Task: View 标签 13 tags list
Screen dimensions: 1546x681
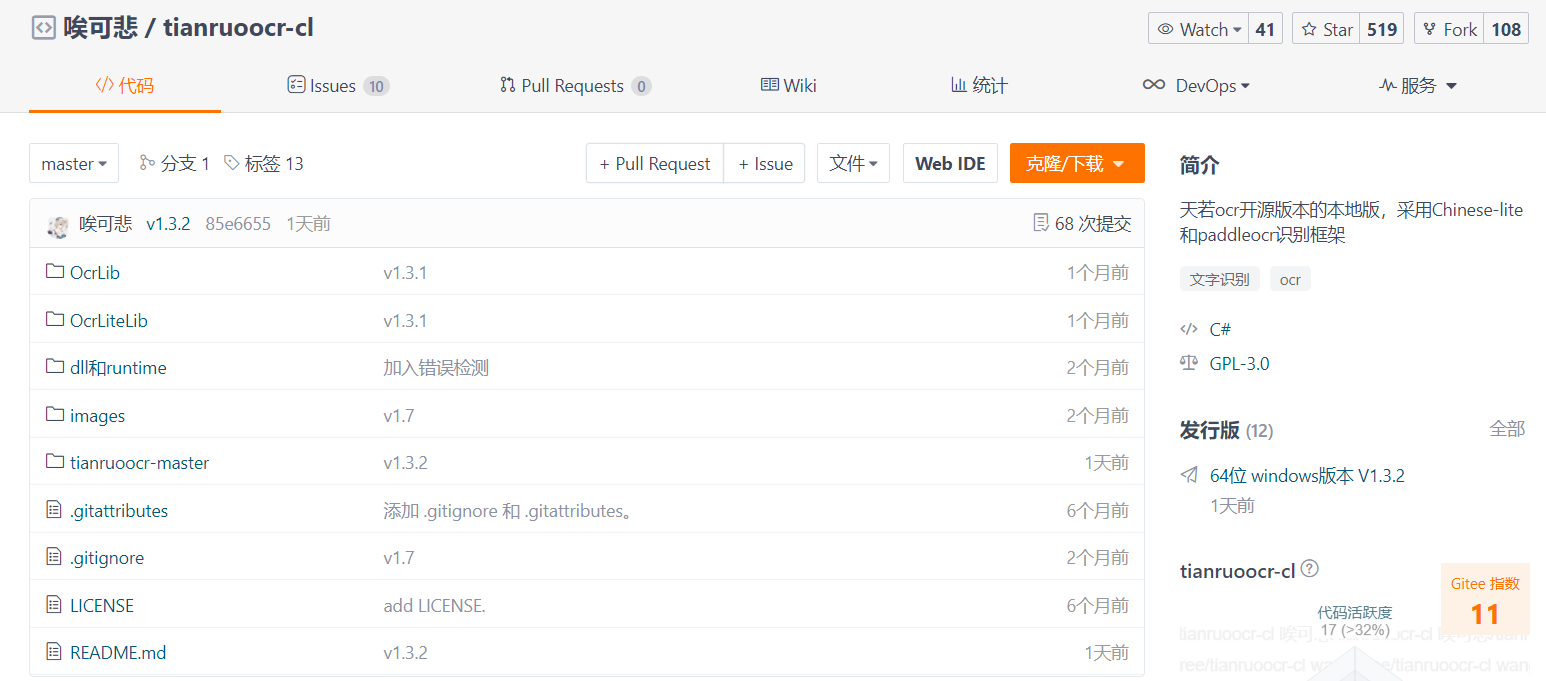Action: coord(274,163)
